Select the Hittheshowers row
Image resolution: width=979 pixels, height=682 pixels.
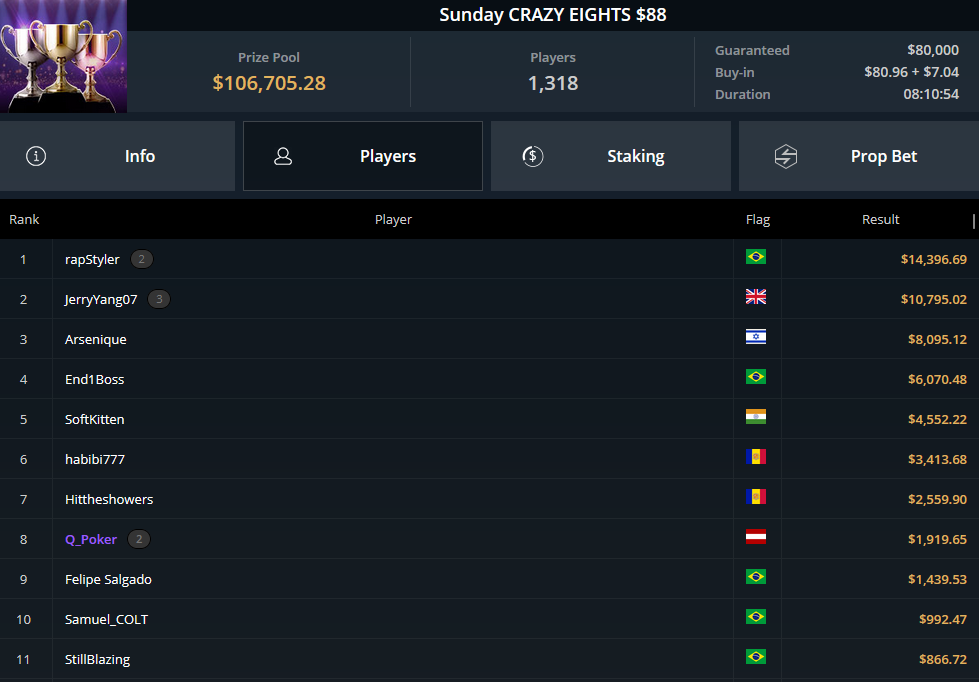tap(490, 499)
